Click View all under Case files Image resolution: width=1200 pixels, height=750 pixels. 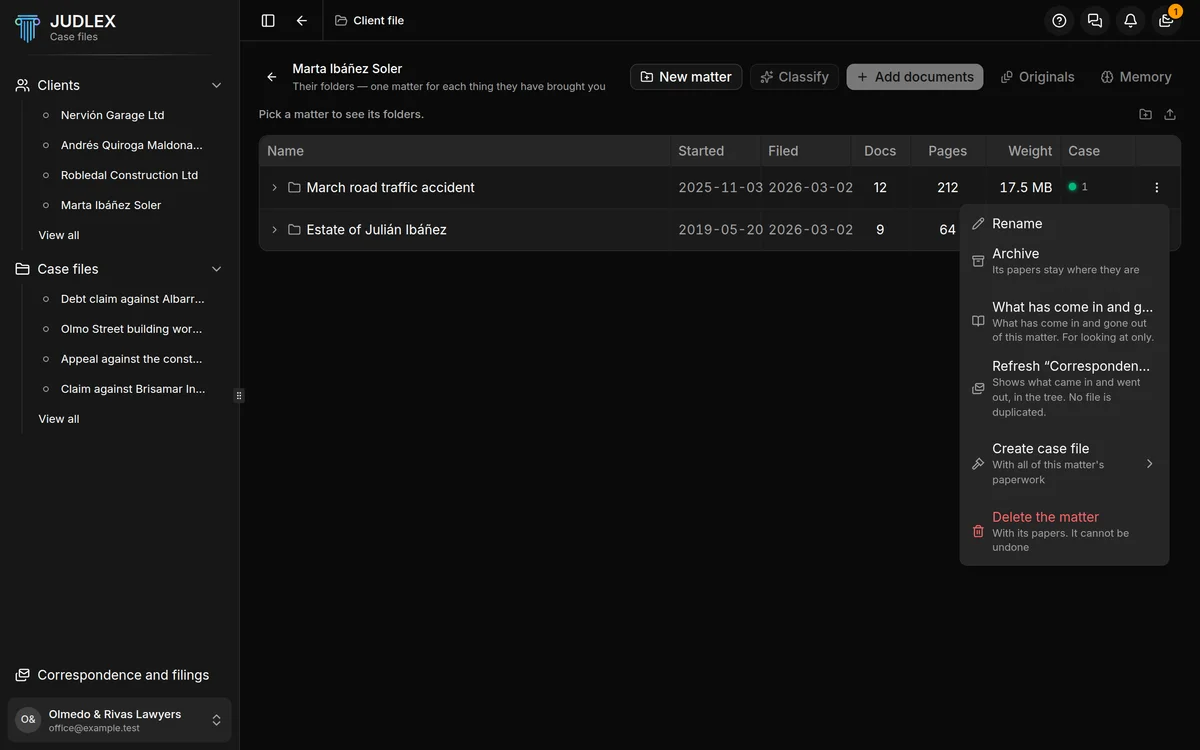[x=59, y=419]
